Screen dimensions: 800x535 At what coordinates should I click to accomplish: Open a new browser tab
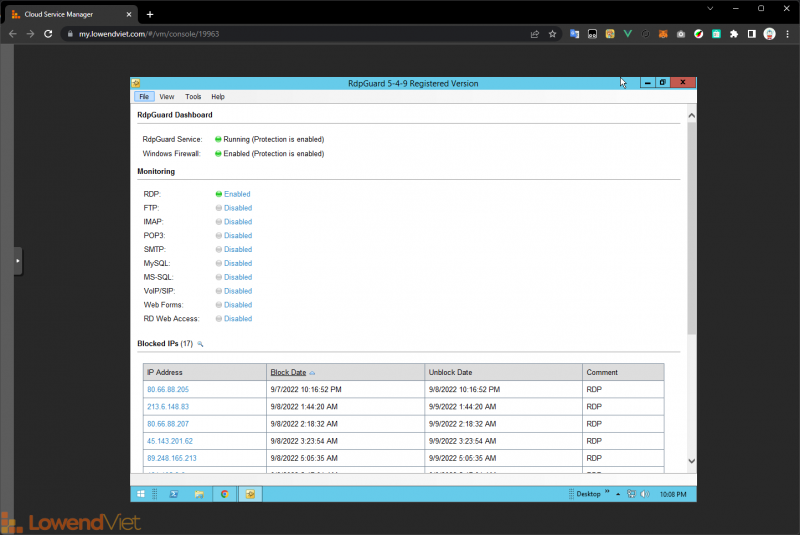point(149,14)
